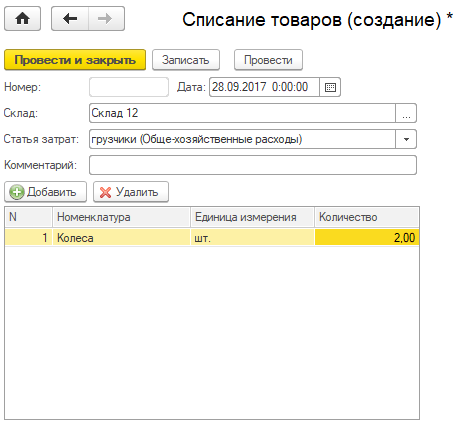This screenshot has width=461, height=421.
Task: Click Провести и закрыть button
Action: [x=75, y=60]
